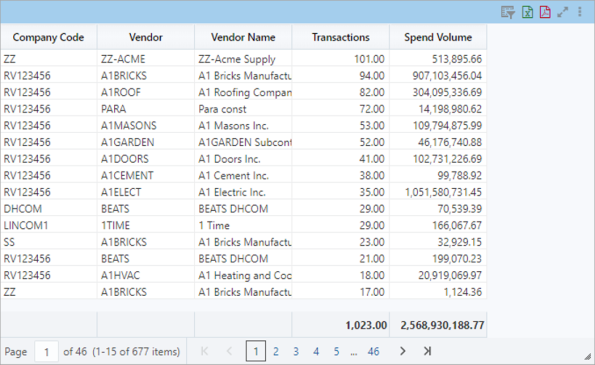
Task: Select the A1 Doors Inc. cell
Action: tap(243, 159)
